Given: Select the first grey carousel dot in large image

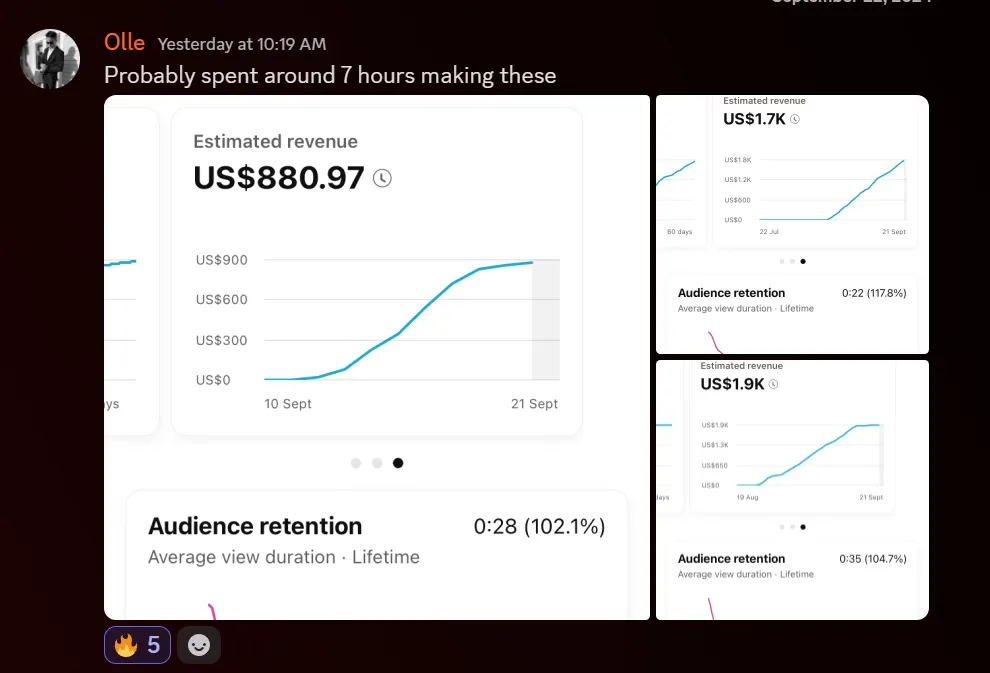Looking at the screenshot, I should (356, 463).
